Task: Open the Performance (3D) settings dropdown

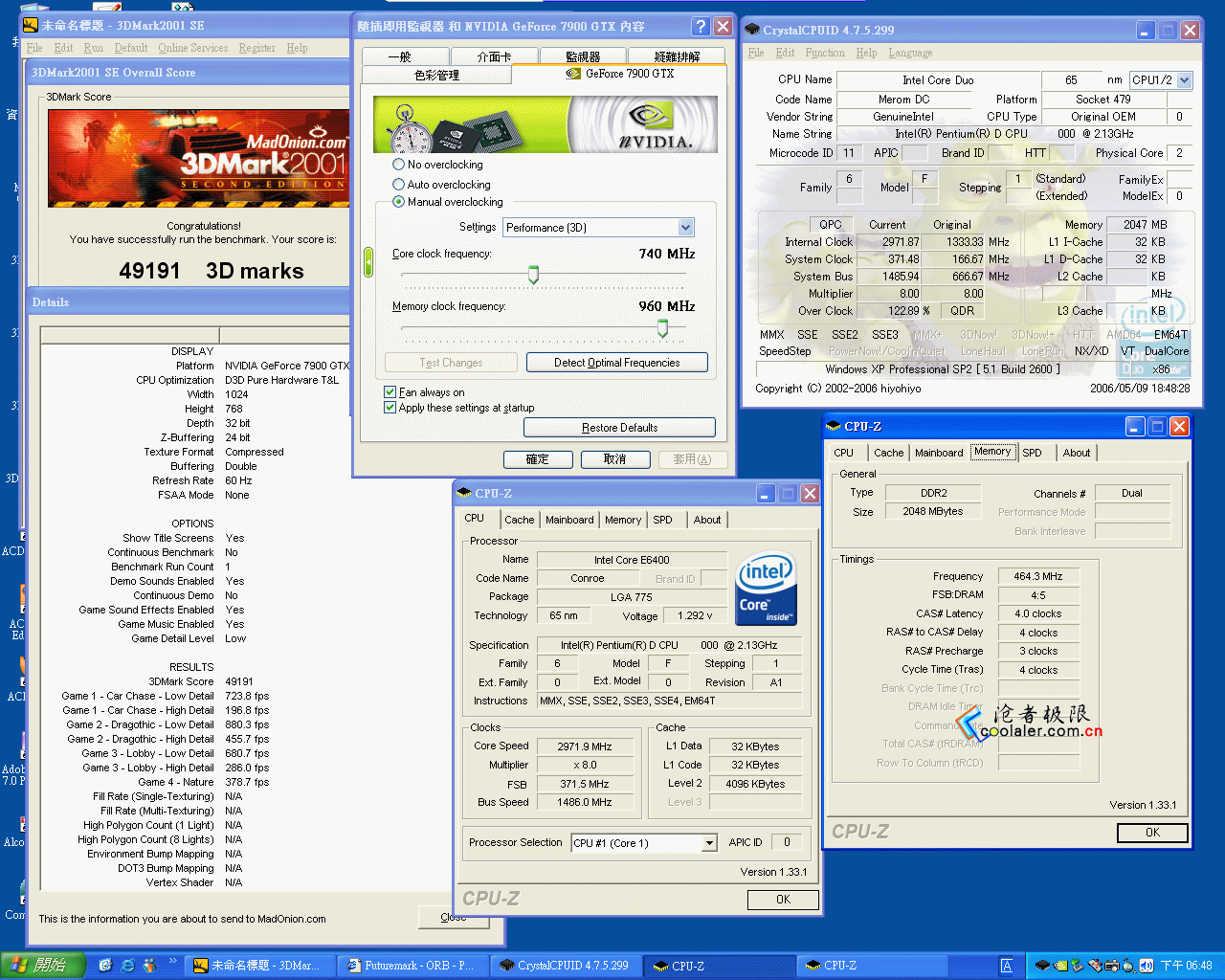Action: pyautogui.click(x=685, y=228)
